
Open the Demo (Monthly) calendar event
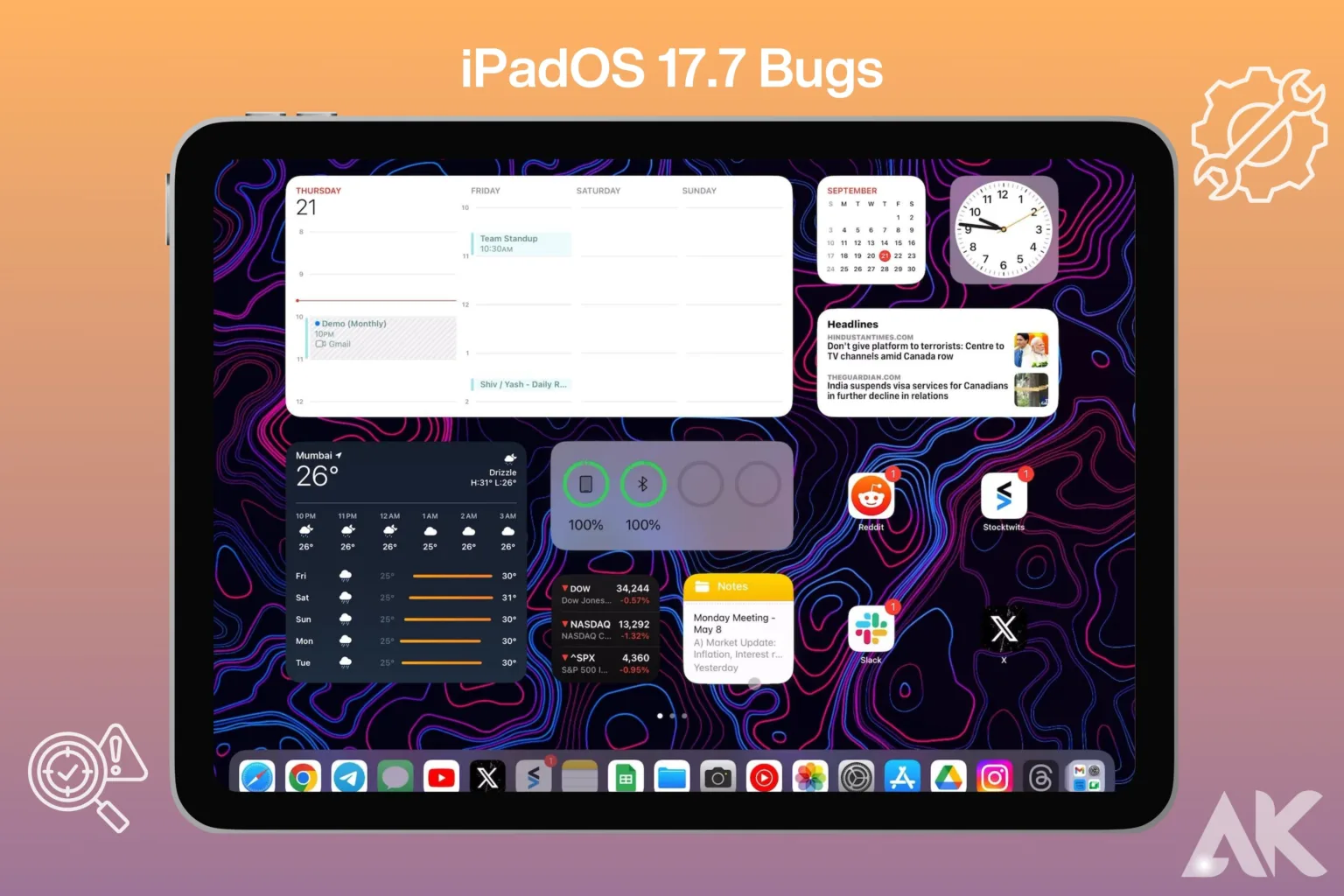381,338
